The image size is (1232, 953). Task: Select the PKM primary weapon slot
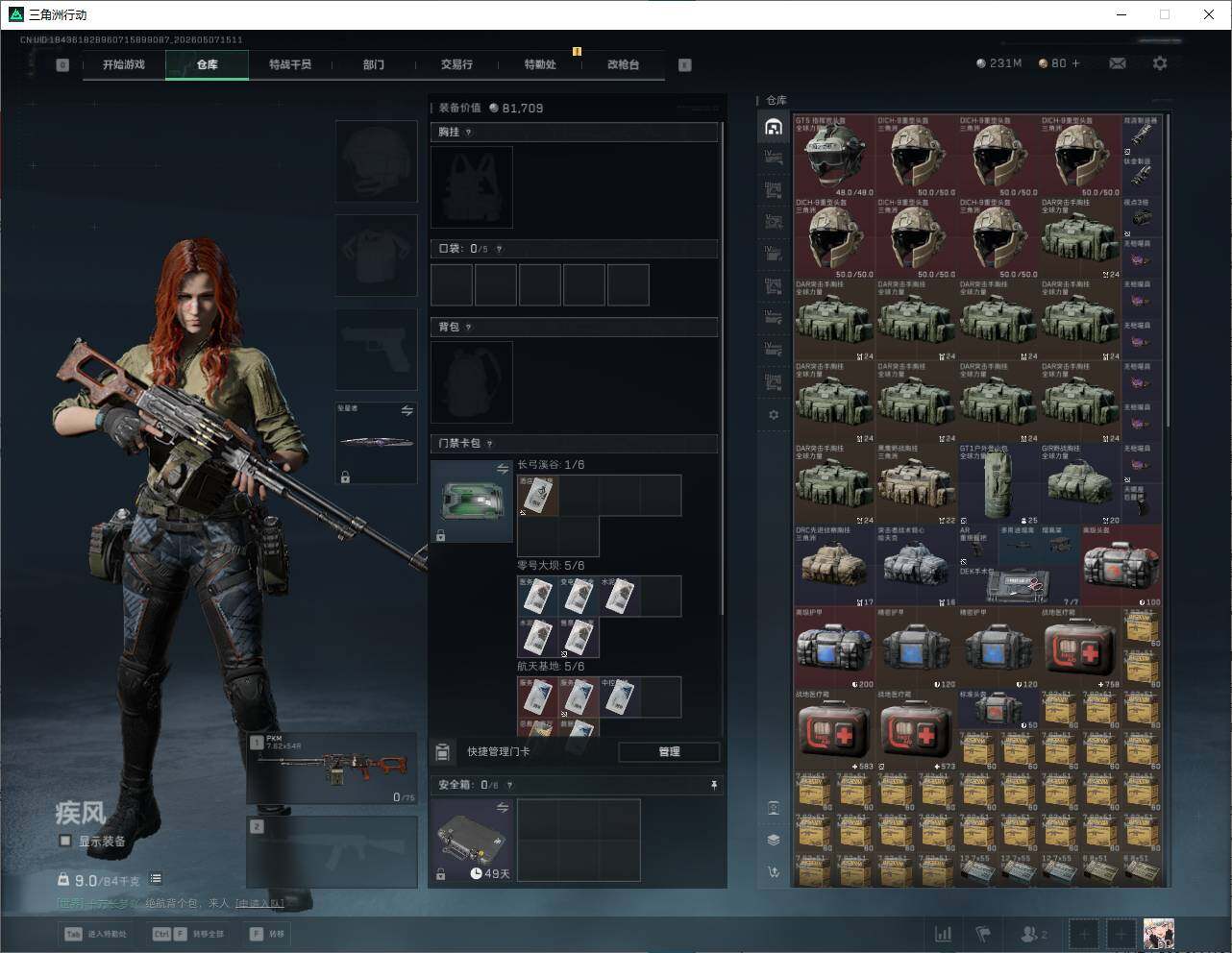333,768
